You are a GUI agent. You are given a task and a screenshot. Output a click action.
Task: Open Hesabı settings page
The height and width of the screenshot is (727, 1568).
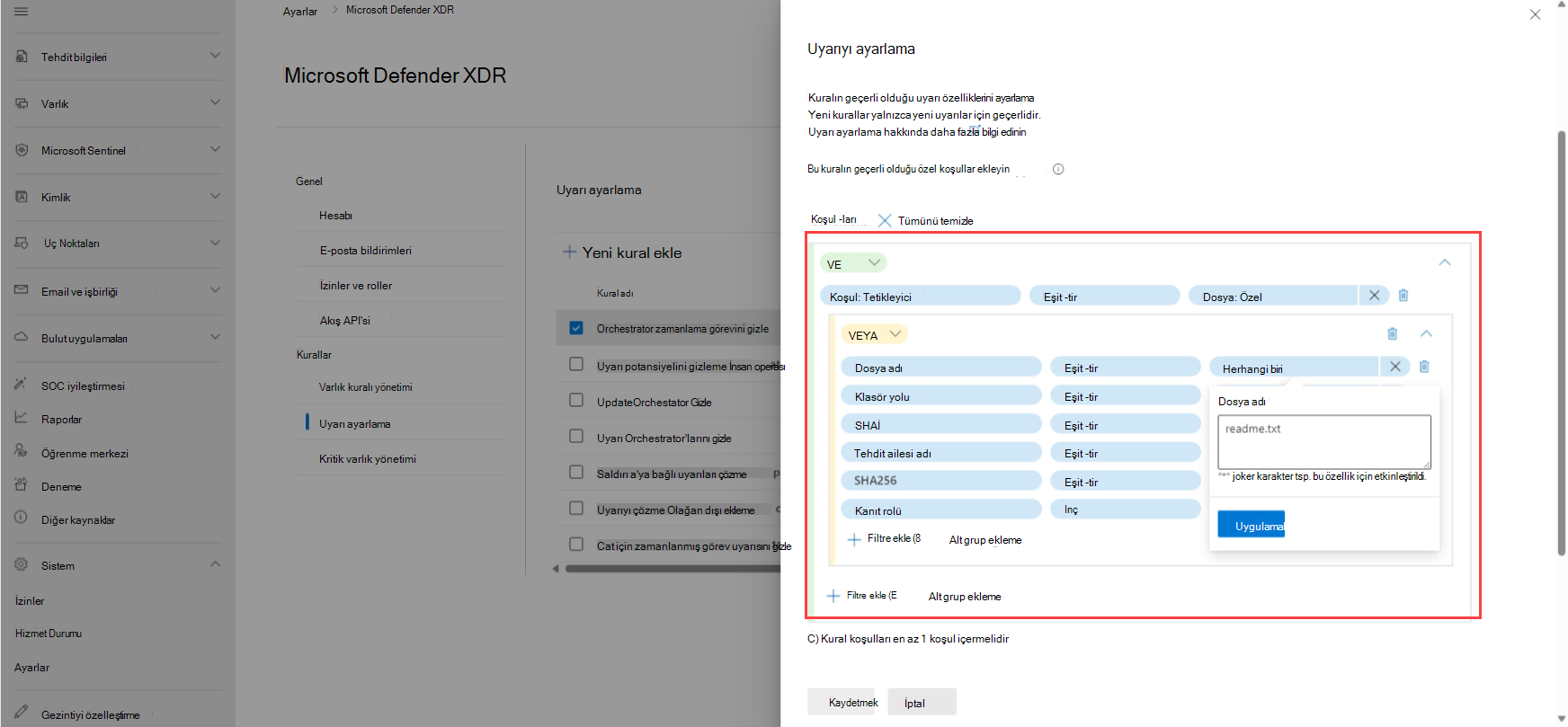[x=335, y=216]
